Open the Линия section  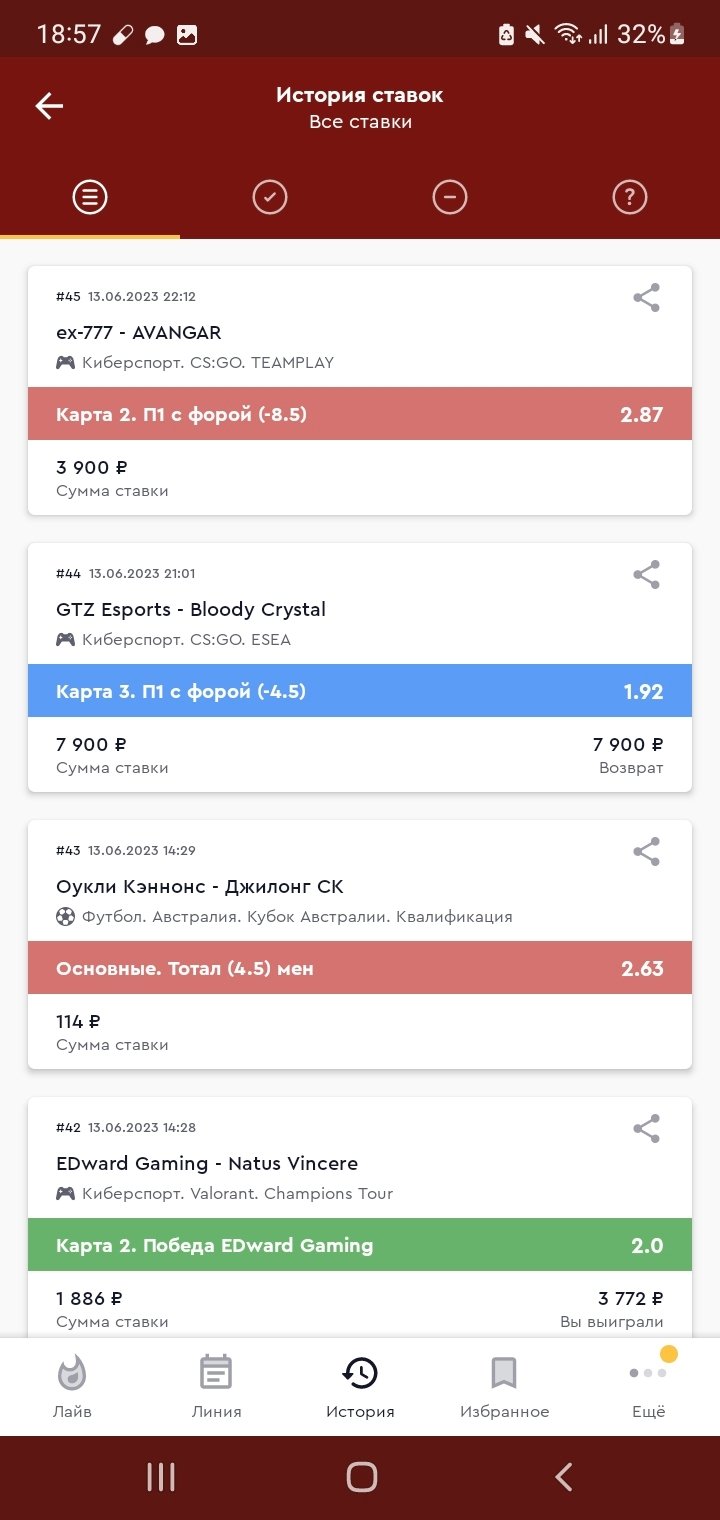[216, 1386]
